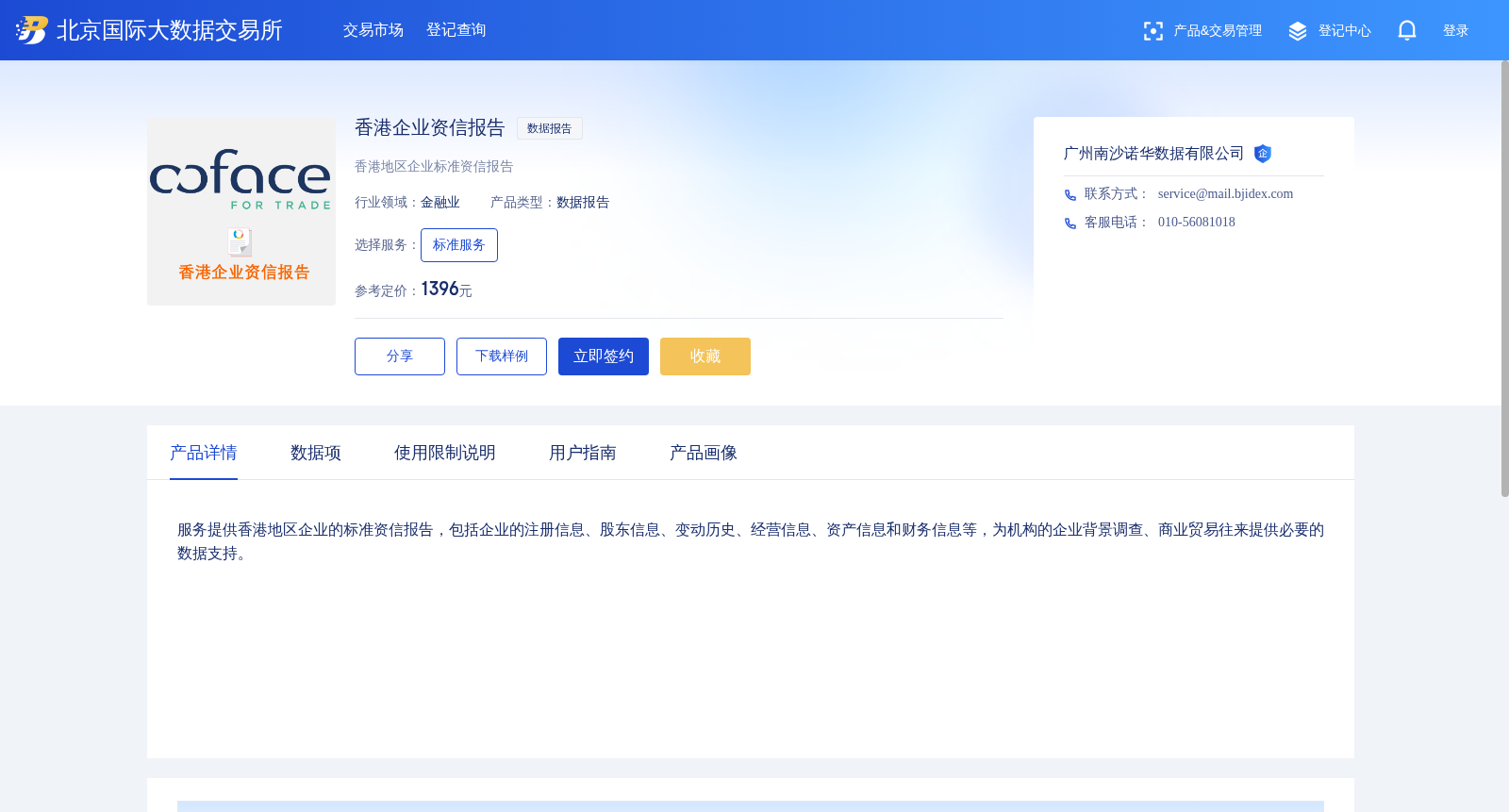Switch to the 产品详情 tab

pyautogui.click(x=204, y=453)
